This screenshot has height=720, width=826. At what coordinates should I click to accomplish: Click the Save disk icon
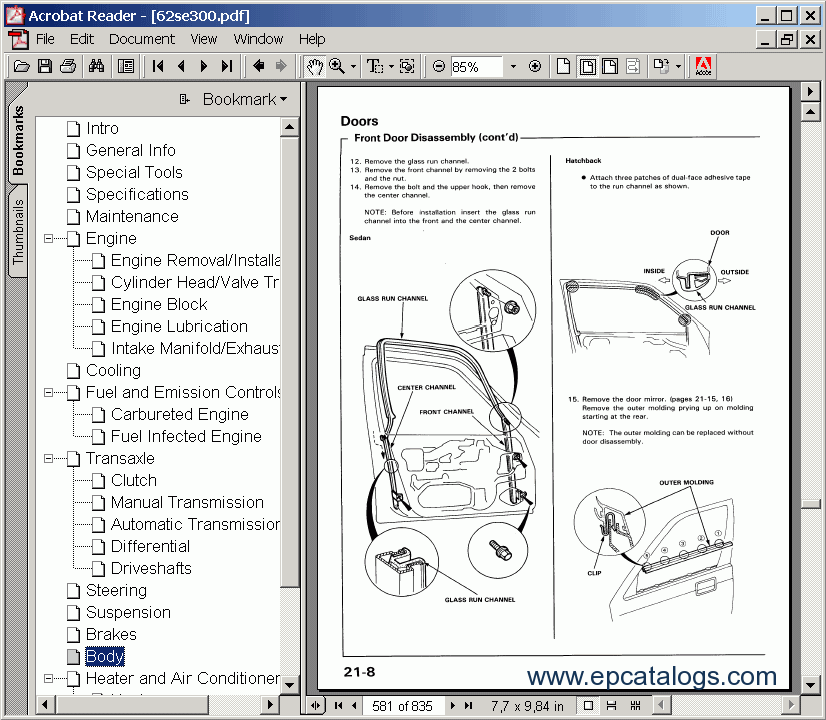click(45, 66)
